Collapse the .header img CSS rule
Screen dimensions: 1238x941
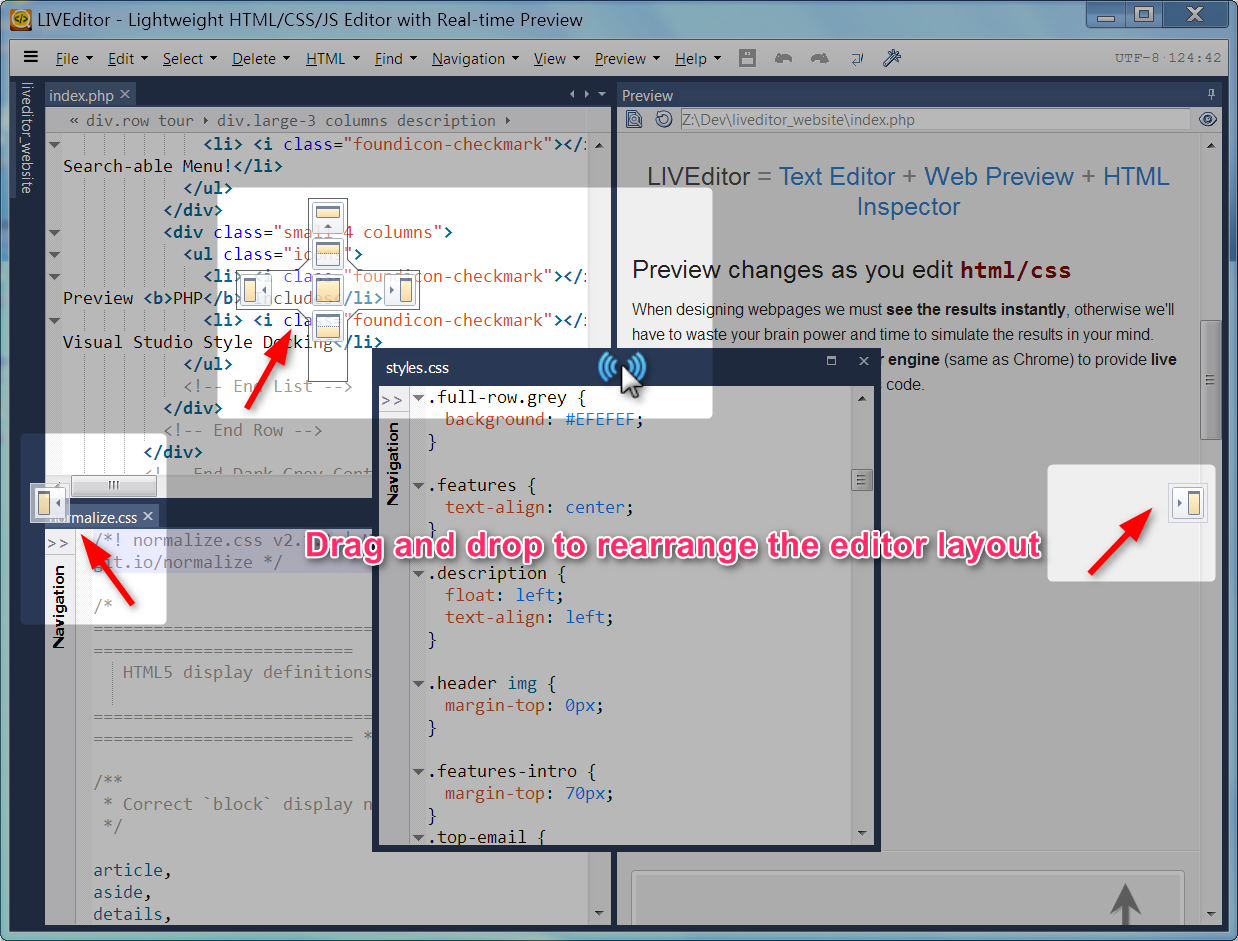[x=419, y=684]
